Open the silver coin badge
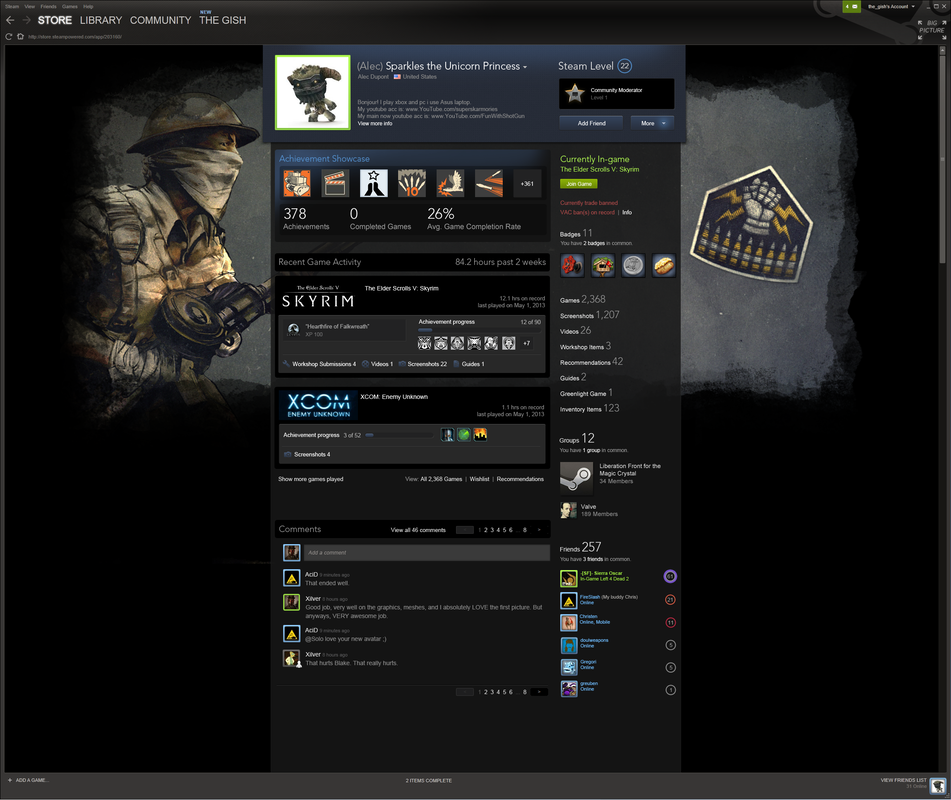The width and height of the screenshot is (951, 800). 633,265
